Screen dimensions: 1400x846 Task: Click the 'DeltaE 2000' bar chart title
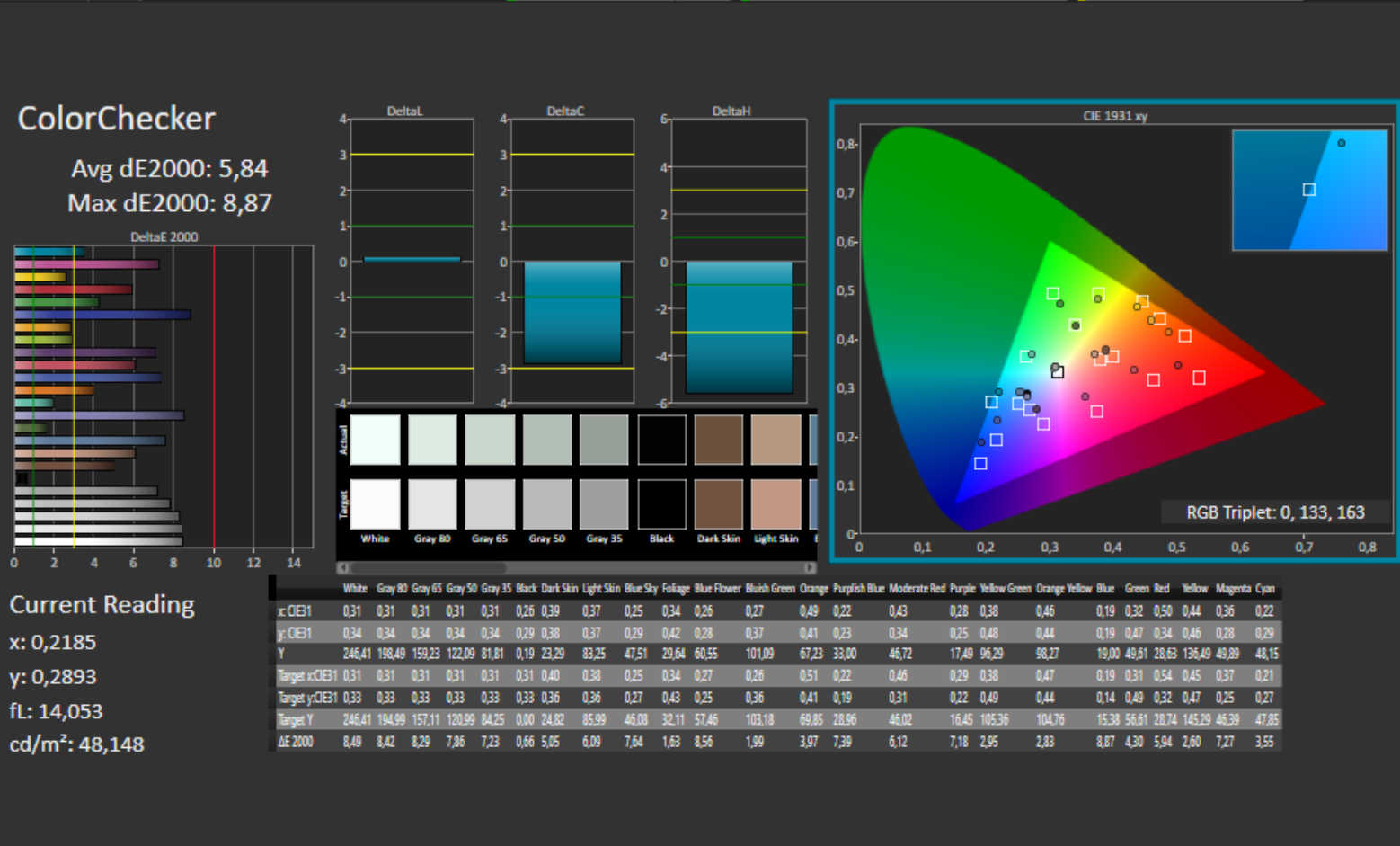(x=164, y=237)
